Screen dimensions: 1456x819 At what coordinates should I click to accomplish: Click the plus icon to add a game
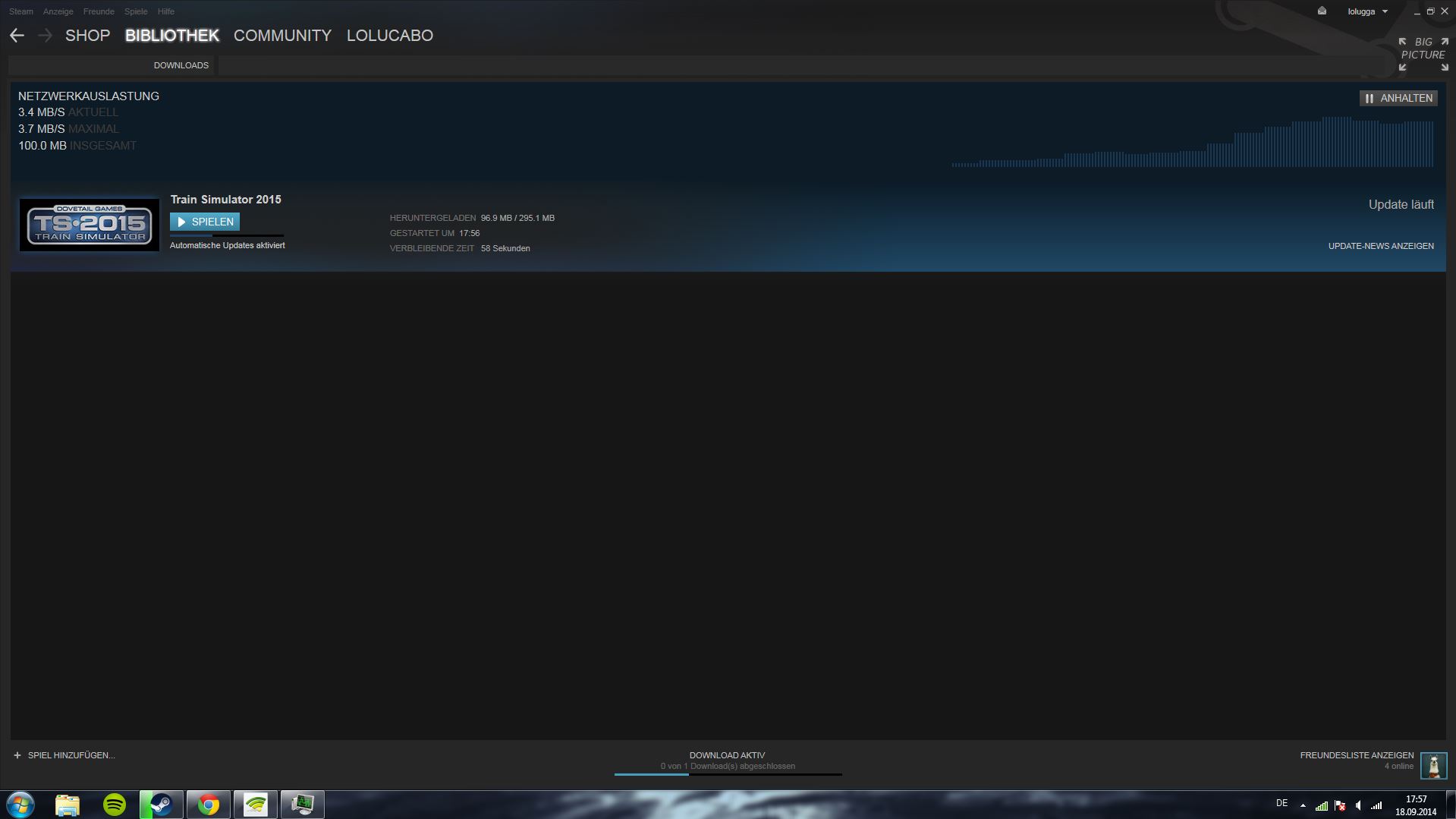click(x=17, y=755)
